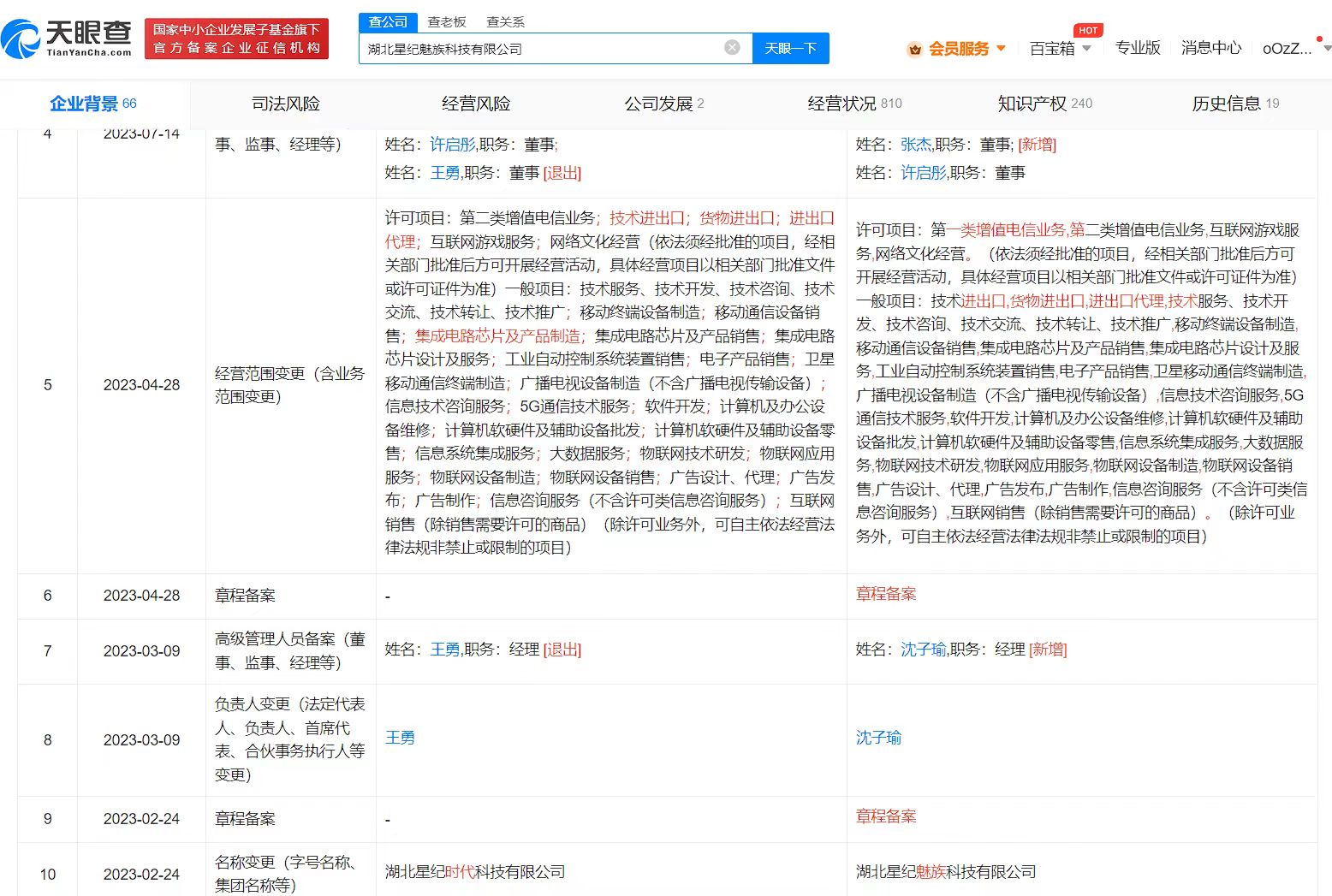
Task: Open 张杰 link in the after-change column
Action: point(916,145)
